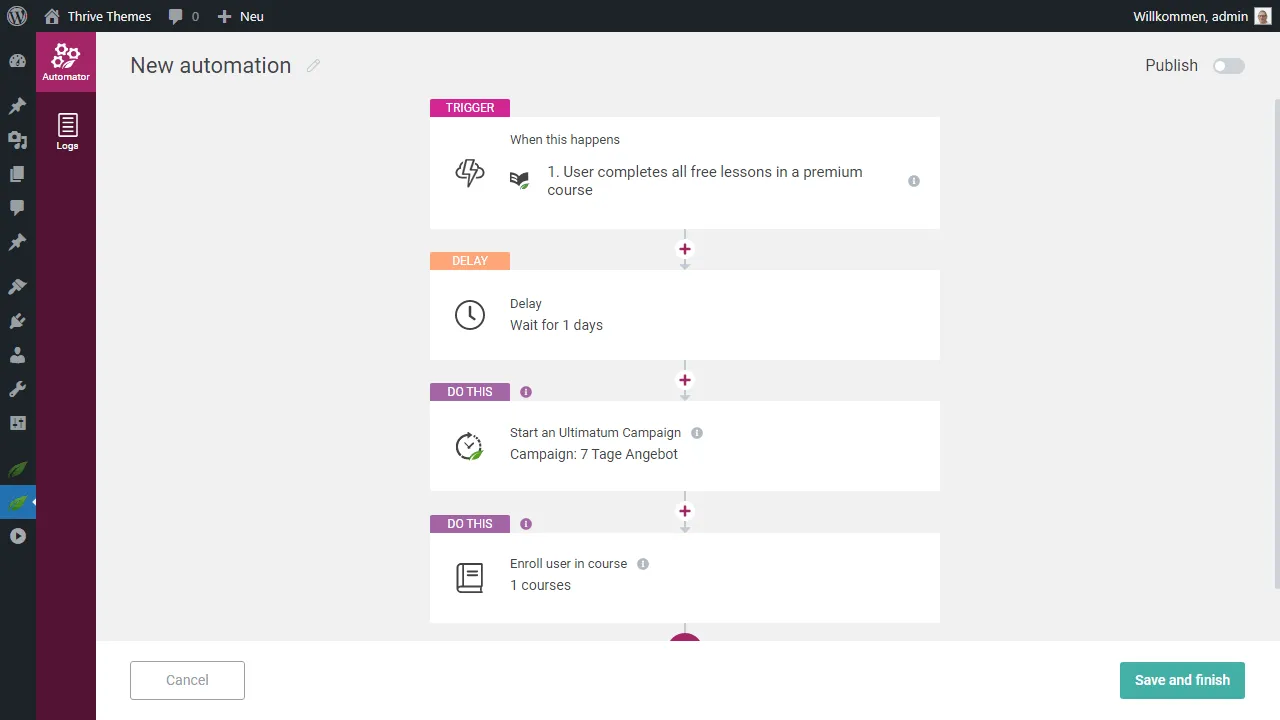Switch to the Logs tab

point(67,131)
